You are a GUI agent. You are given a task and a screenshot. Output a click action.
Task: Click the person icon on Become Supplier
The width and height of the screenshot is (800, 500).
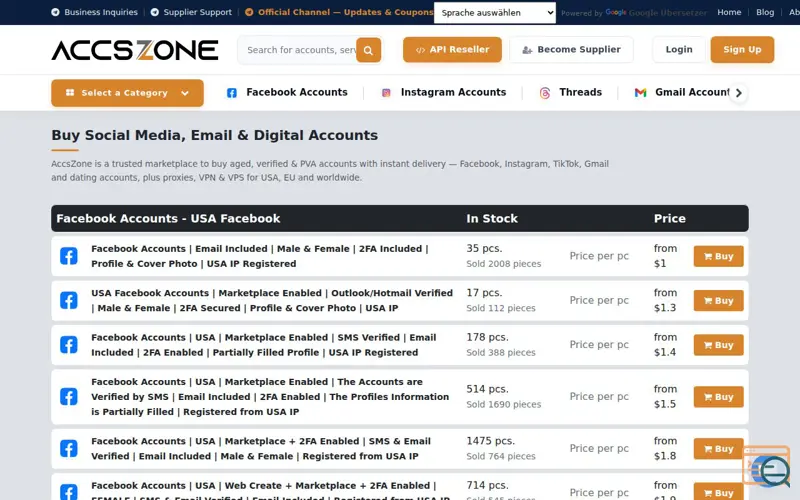pyautogui.click(x=527, y=50)
